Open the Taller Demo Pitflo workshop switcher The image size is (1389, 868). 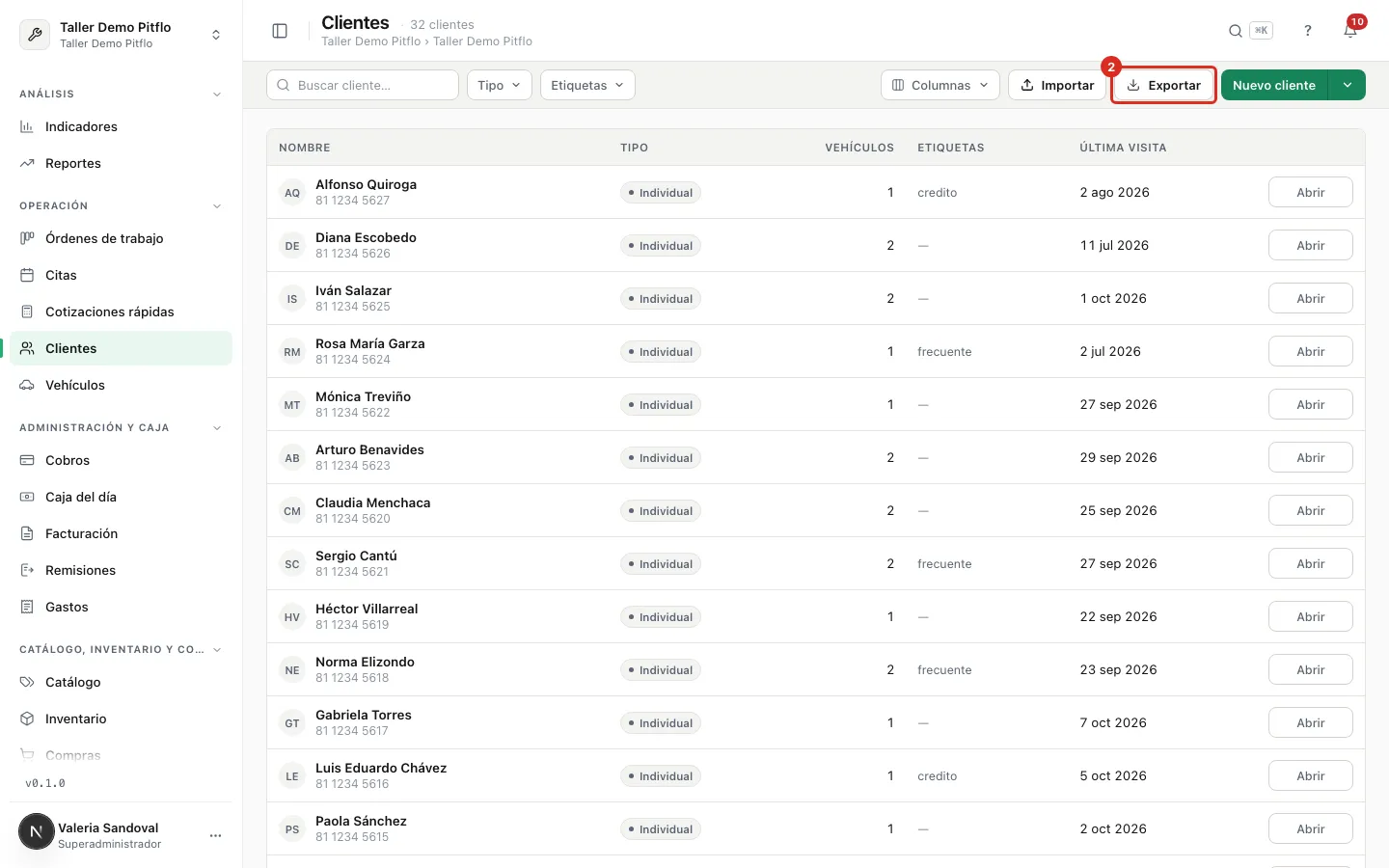click(x=122, y=35)
